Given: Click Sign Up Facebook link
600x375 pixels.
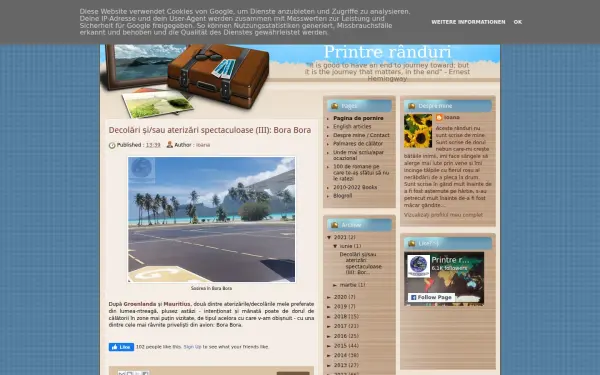Looking at the screenshot, I should point(192,347).
